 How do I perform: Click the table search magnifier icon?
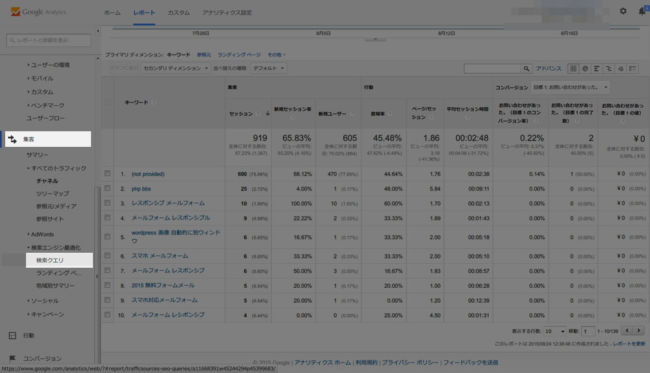526,68
